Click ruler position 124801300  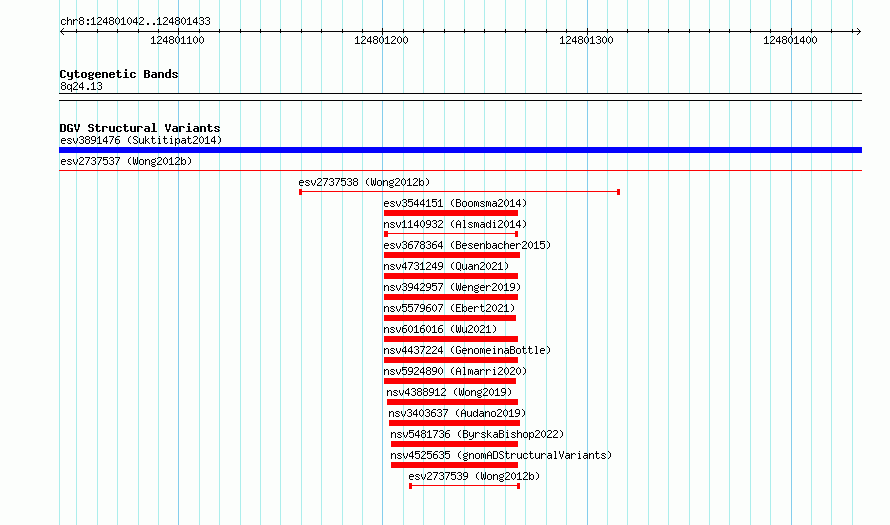[586, 40]
